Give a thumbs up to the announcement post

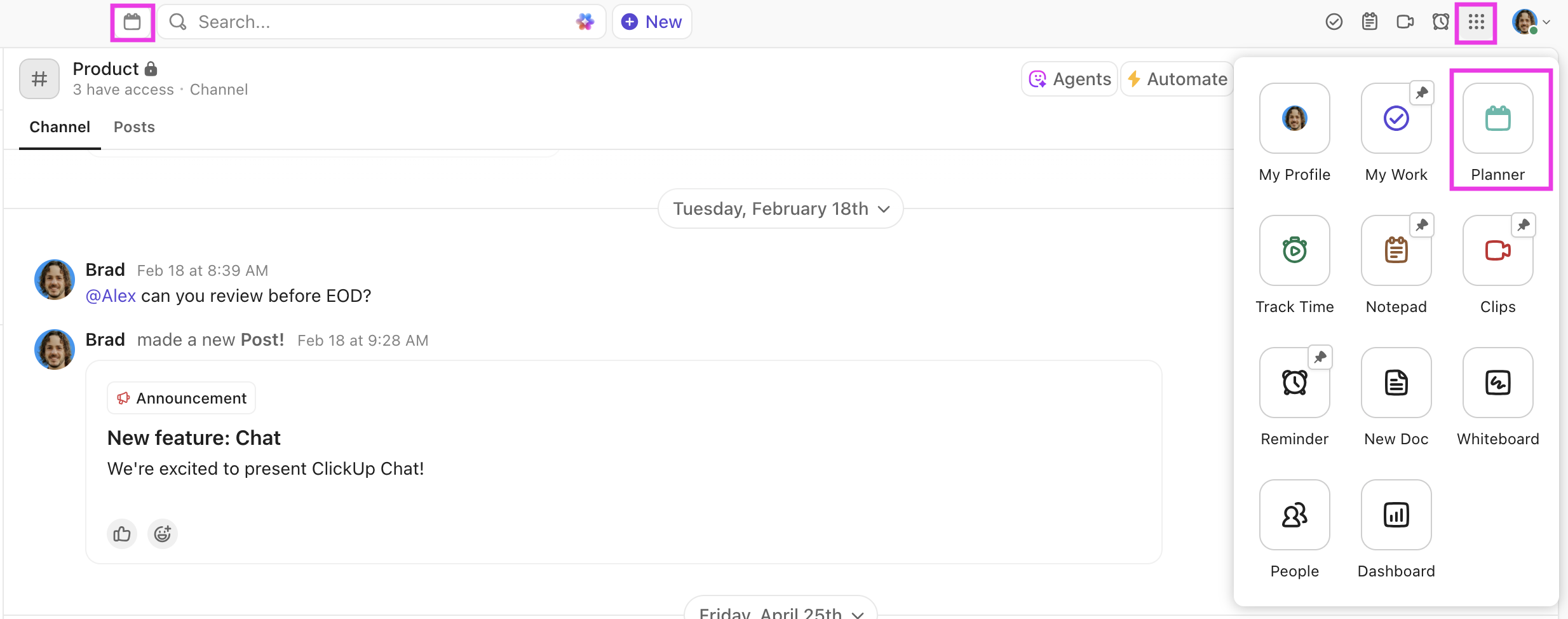pyautogui.click(x=121, y=533)
